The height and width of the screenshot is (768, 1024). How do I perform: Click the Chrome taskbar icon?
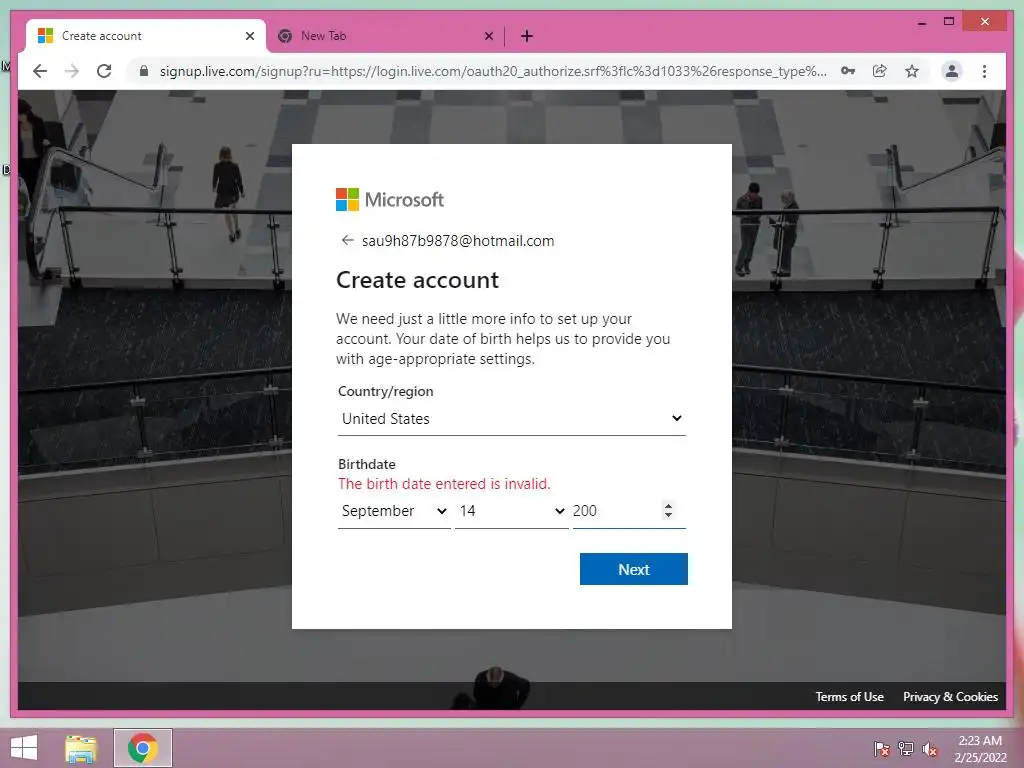click(x=142, y=748)
